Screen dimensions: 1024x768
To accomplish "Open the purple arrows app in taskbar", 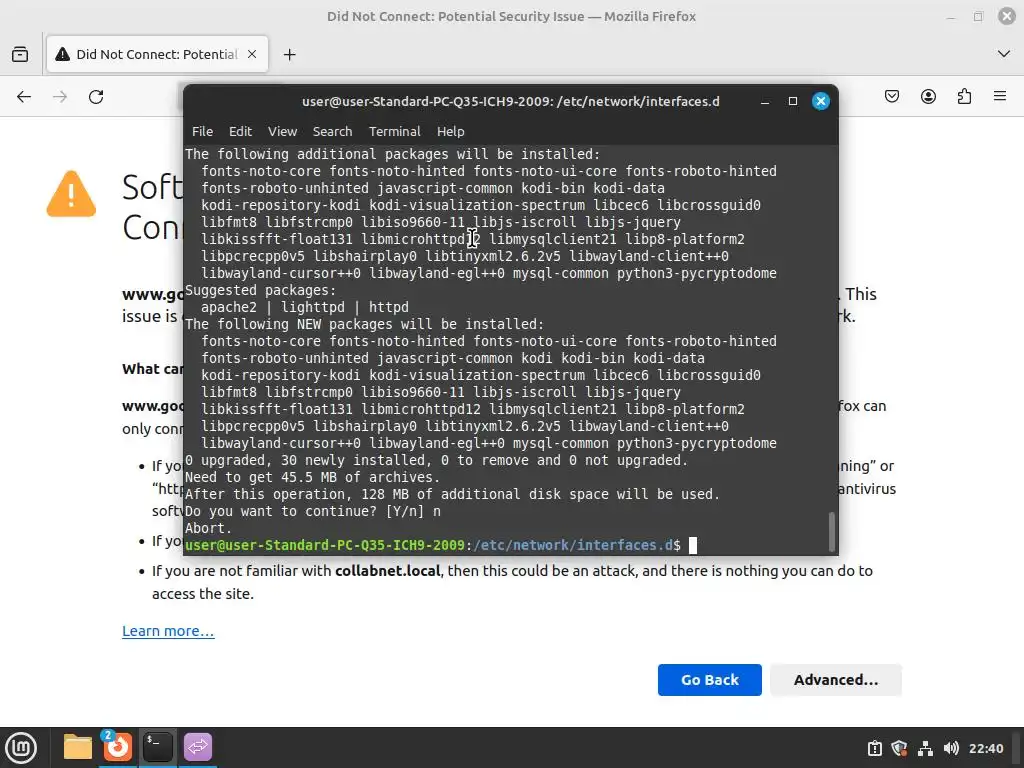I will [198, 747].
